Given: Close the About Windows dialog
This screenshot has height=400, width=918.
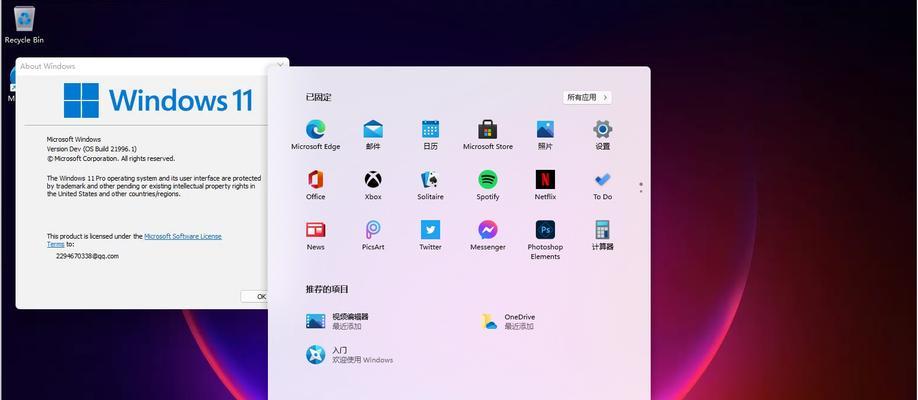Looking at the screenshot, I should 280,65.
